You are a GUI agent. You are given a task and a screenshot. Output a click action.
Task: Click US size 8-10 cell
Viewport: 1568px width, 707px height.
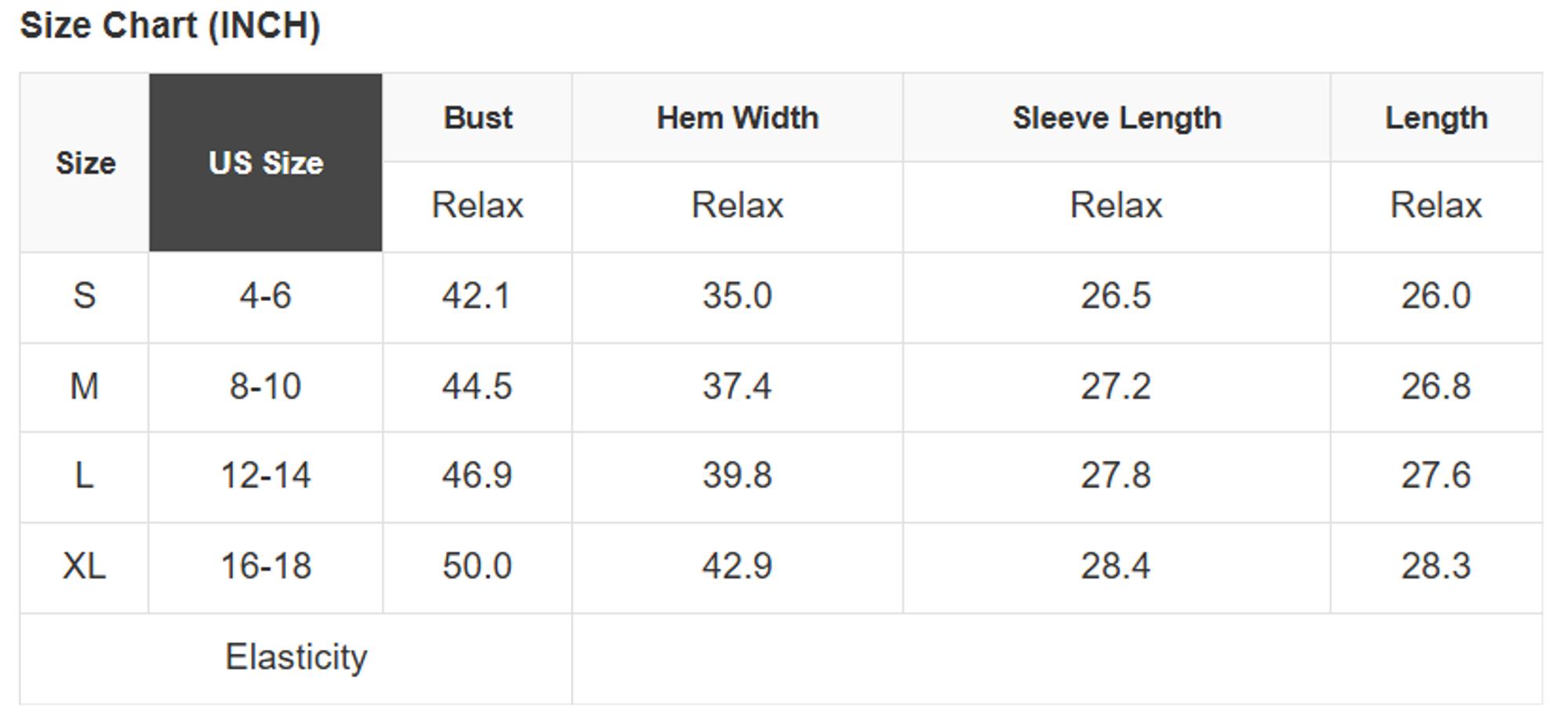pos(266,386)
